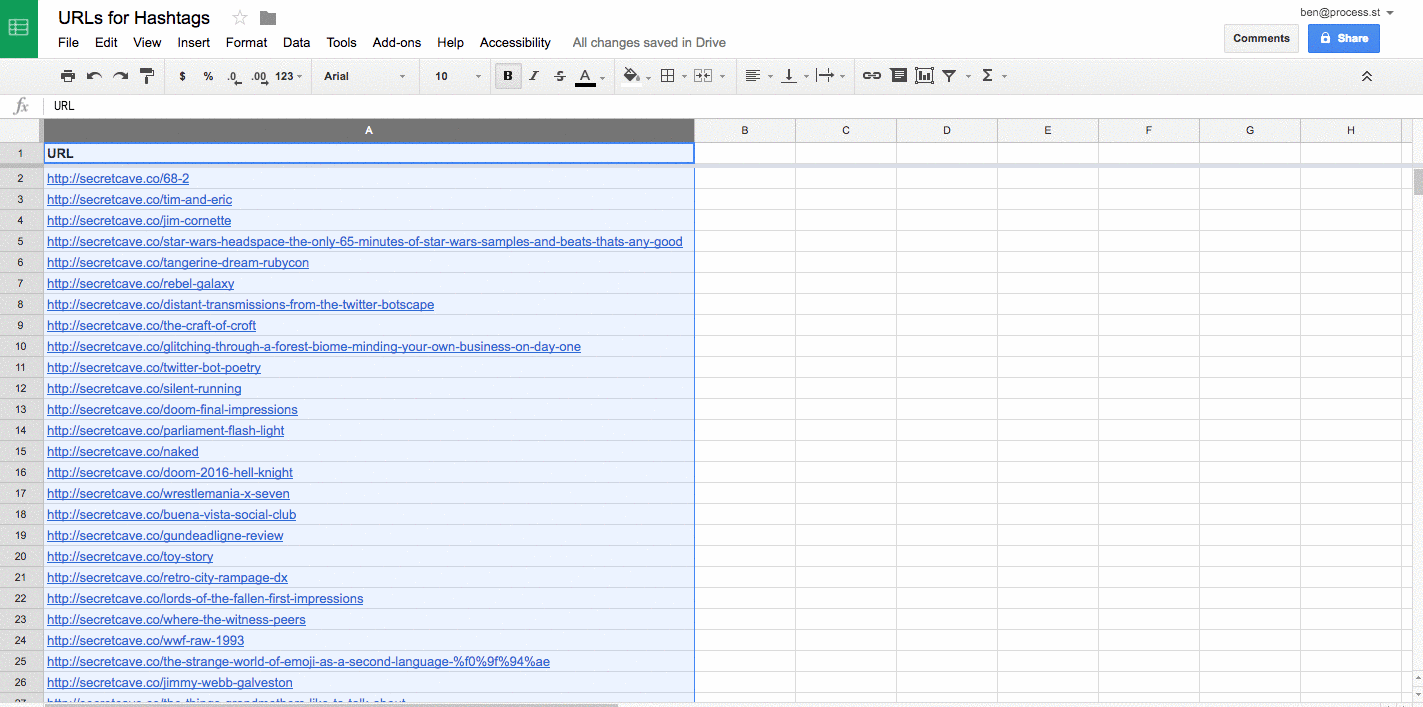Open the Accessibility menu

click(515, 43)
